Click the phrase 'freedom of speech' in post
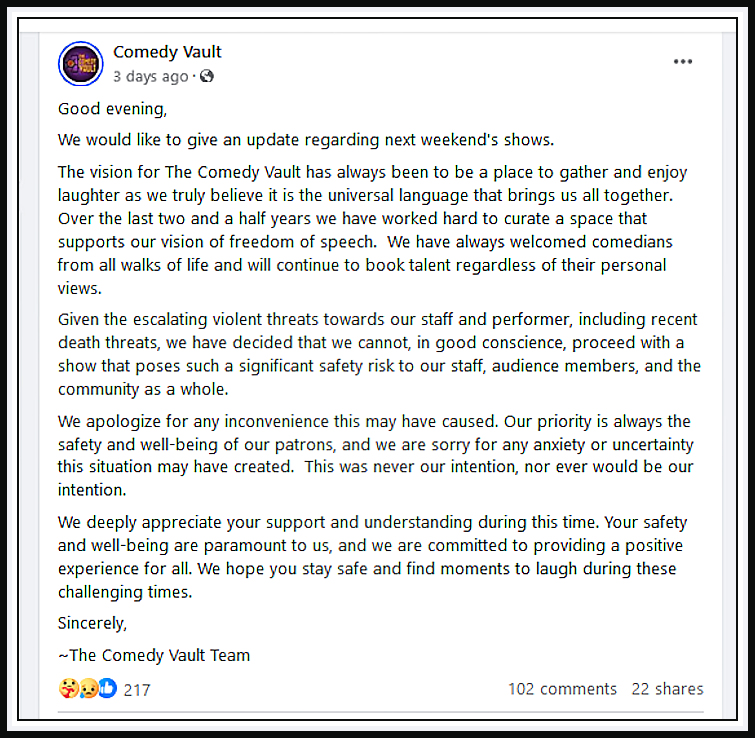 303,242
